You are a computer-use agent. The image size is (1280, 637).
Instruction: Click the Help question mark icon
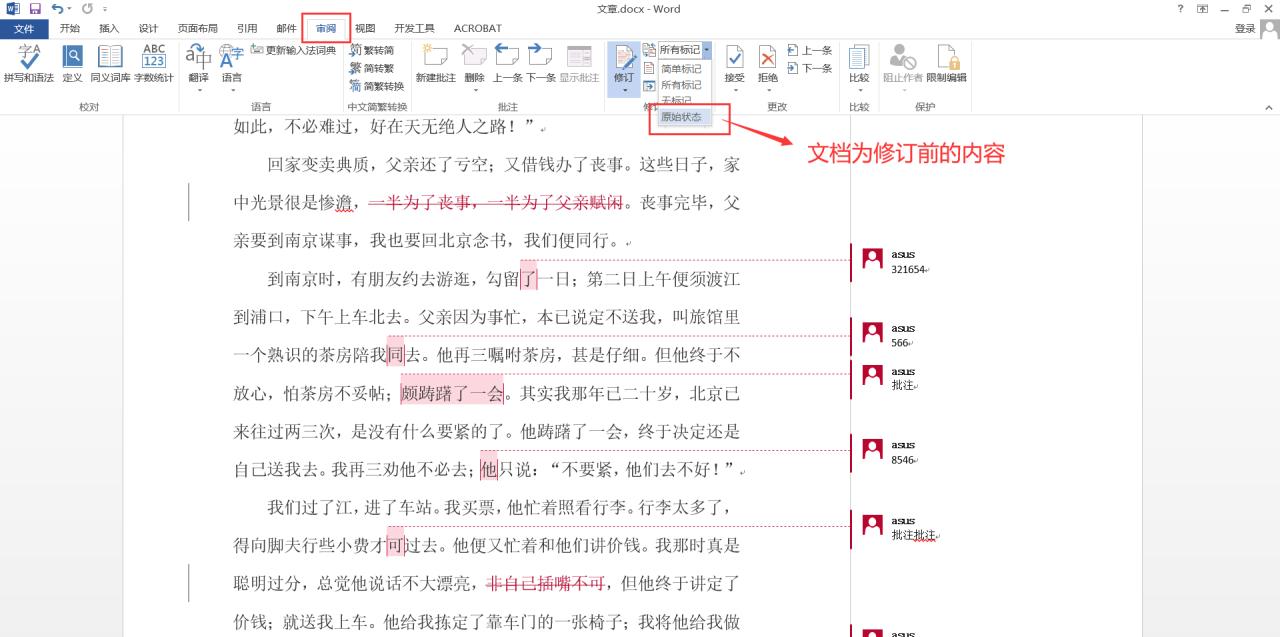[x=1181, y=9]
